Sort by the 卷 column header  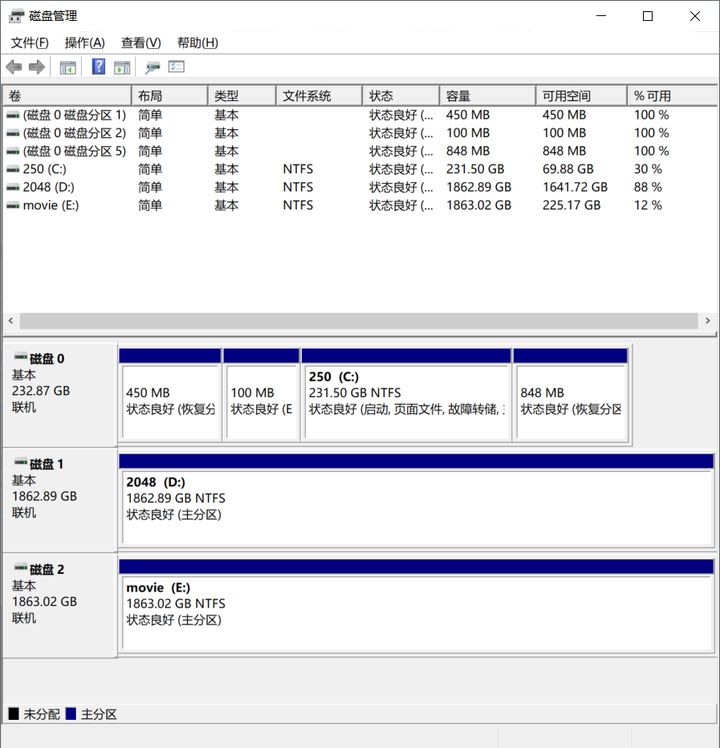(67, 96)
